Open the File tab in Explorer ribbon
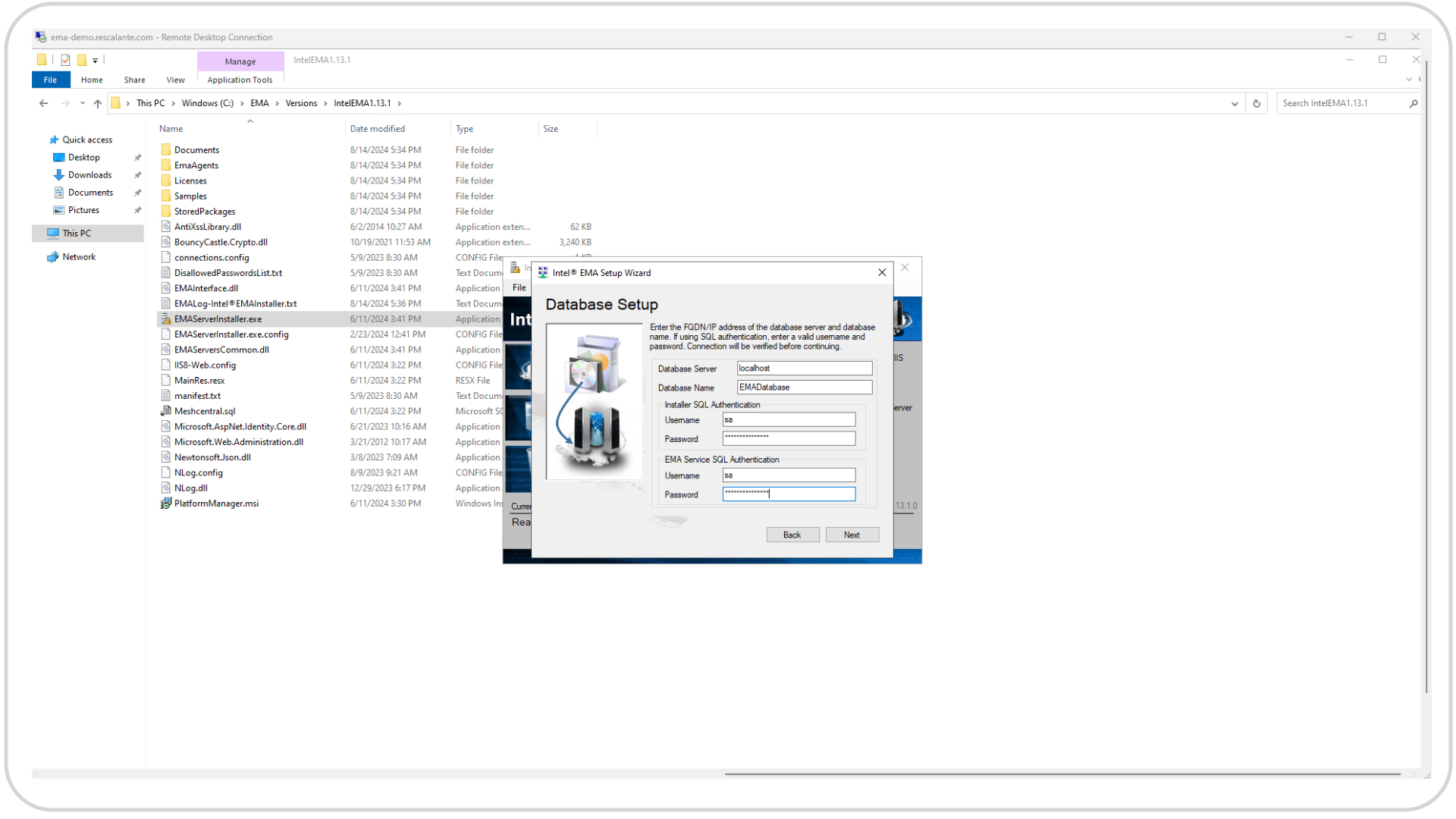 pyautogui.click(x=50, y=80)
